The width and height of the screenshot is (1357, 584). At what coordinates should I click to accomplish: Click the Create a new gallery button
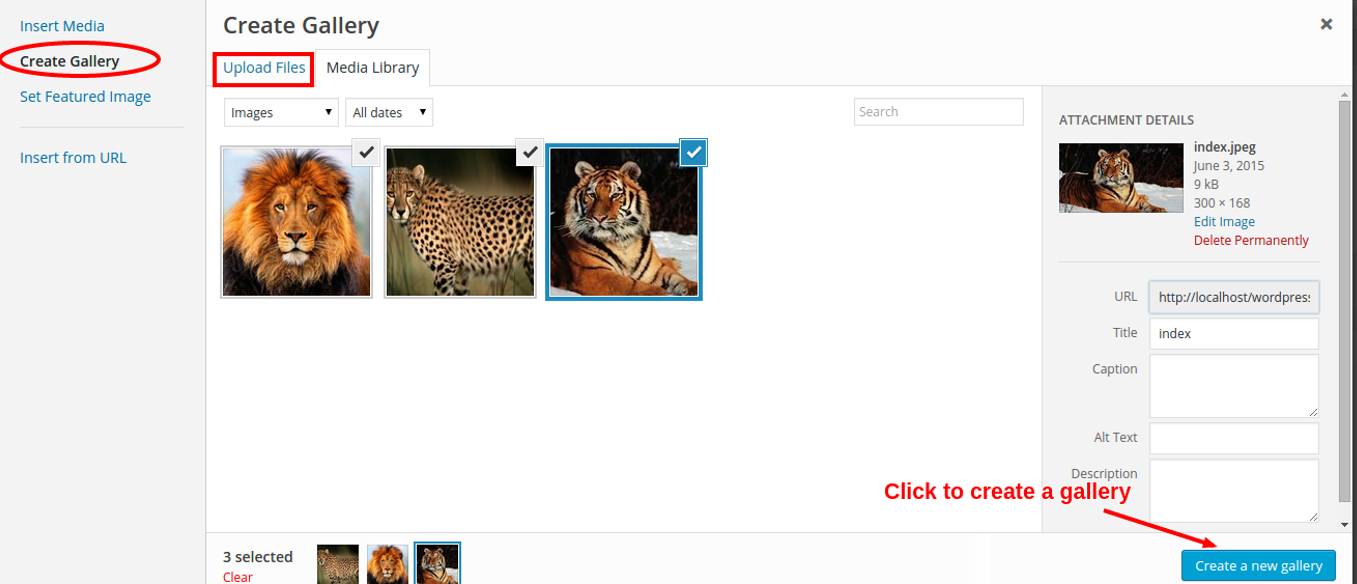[x=1258, y=565]
